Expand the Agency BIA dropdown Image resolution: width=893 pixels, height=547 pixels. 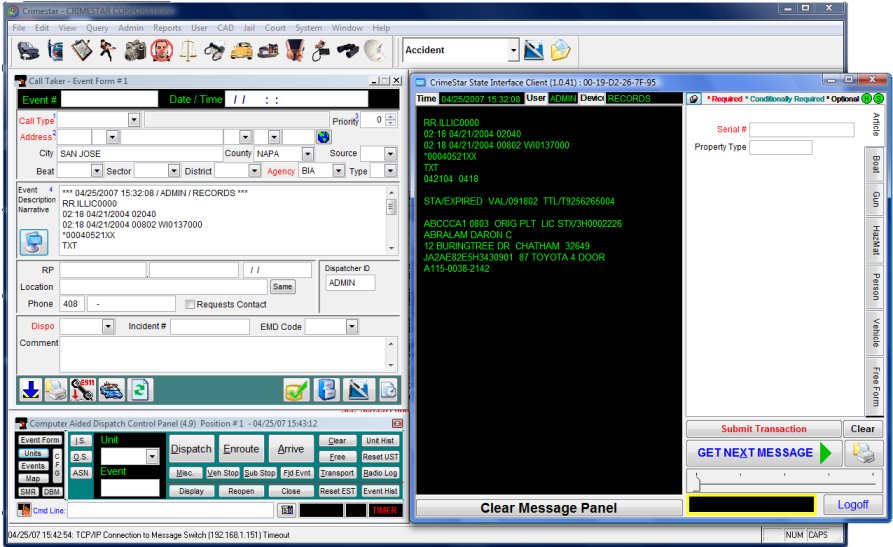point(339,171)
